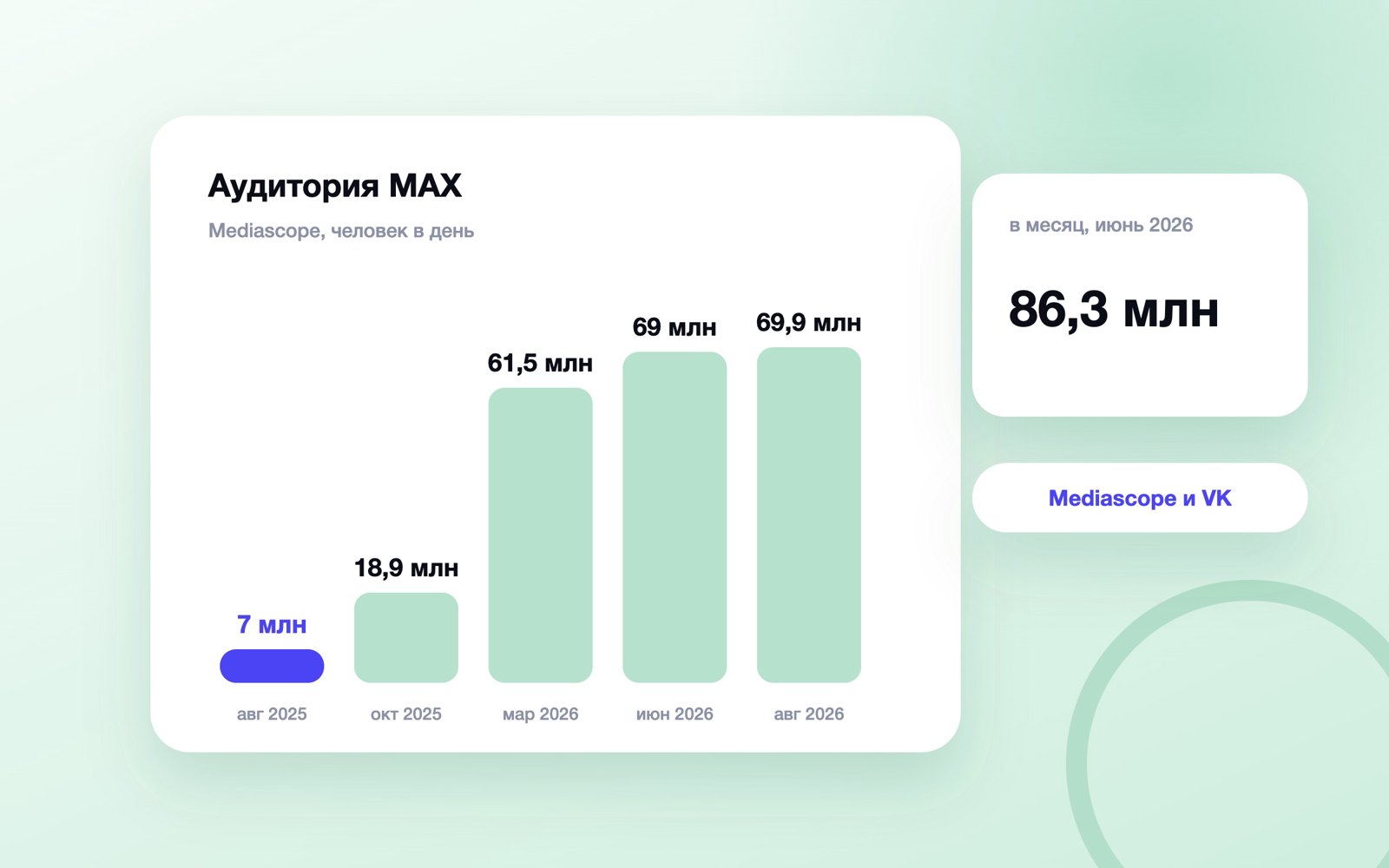Select the июн 2026 bar
Image resolution: width=1389 pixels, height=868 pixels.
pos(675,516)
